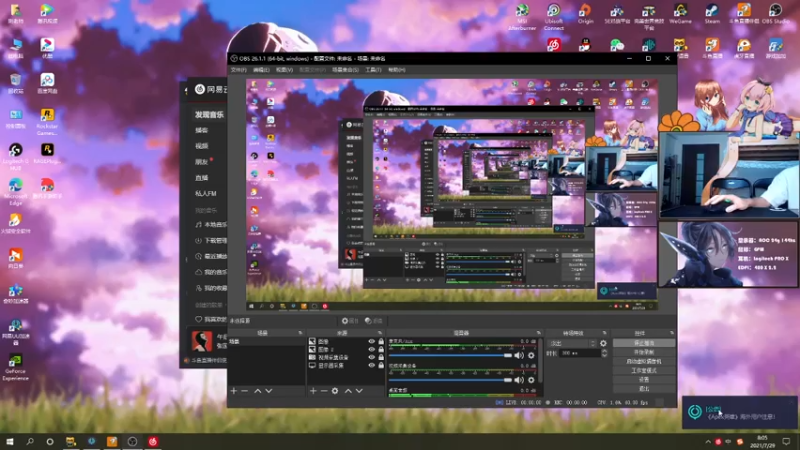The image size is (800, 450).
Task: Open the 淡出 transition type dropdown
Action: [572, 343]
